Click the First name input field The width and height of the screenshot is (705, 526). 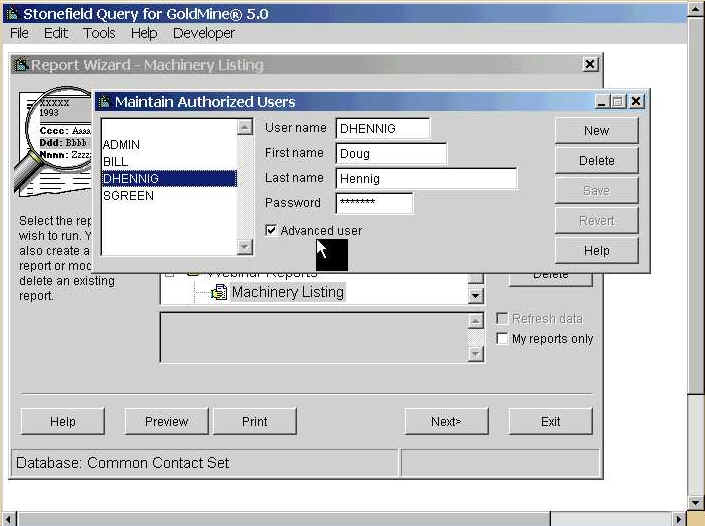coord(391,154)
